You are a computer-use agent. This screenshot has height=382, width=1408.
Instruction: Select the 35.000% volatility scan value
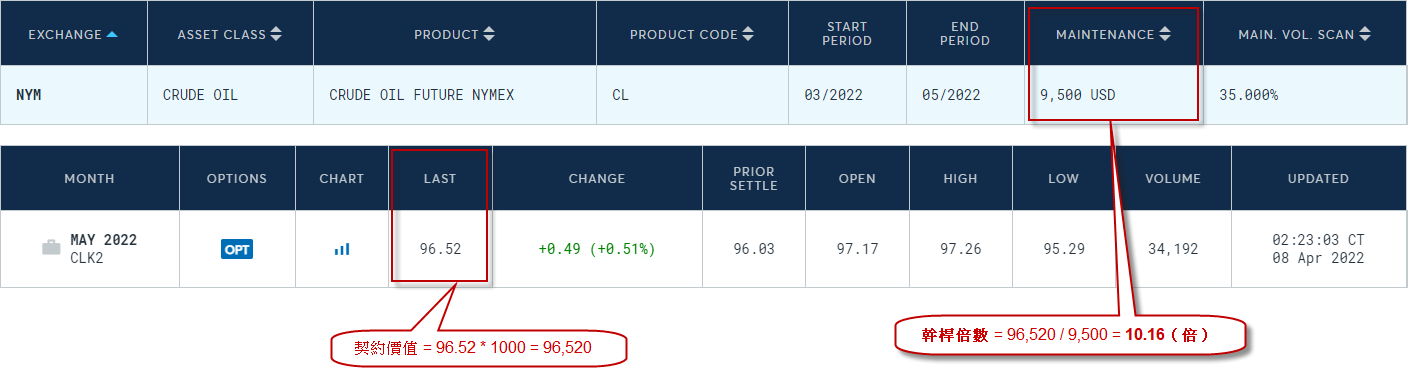pos(1248,95)
